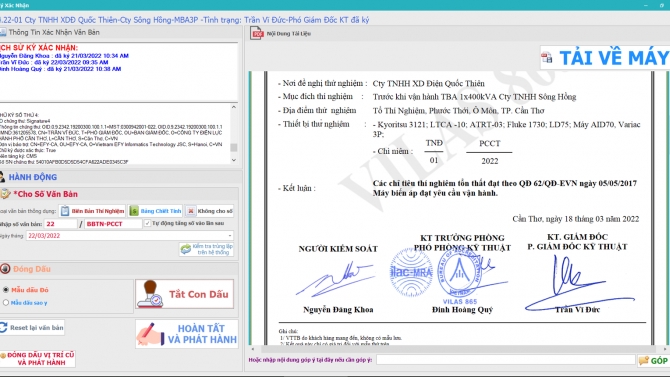Viewport: 670px width, 377px height.
Task: Click the BBTN-PCCT document code field
Action: click(113, 224)
